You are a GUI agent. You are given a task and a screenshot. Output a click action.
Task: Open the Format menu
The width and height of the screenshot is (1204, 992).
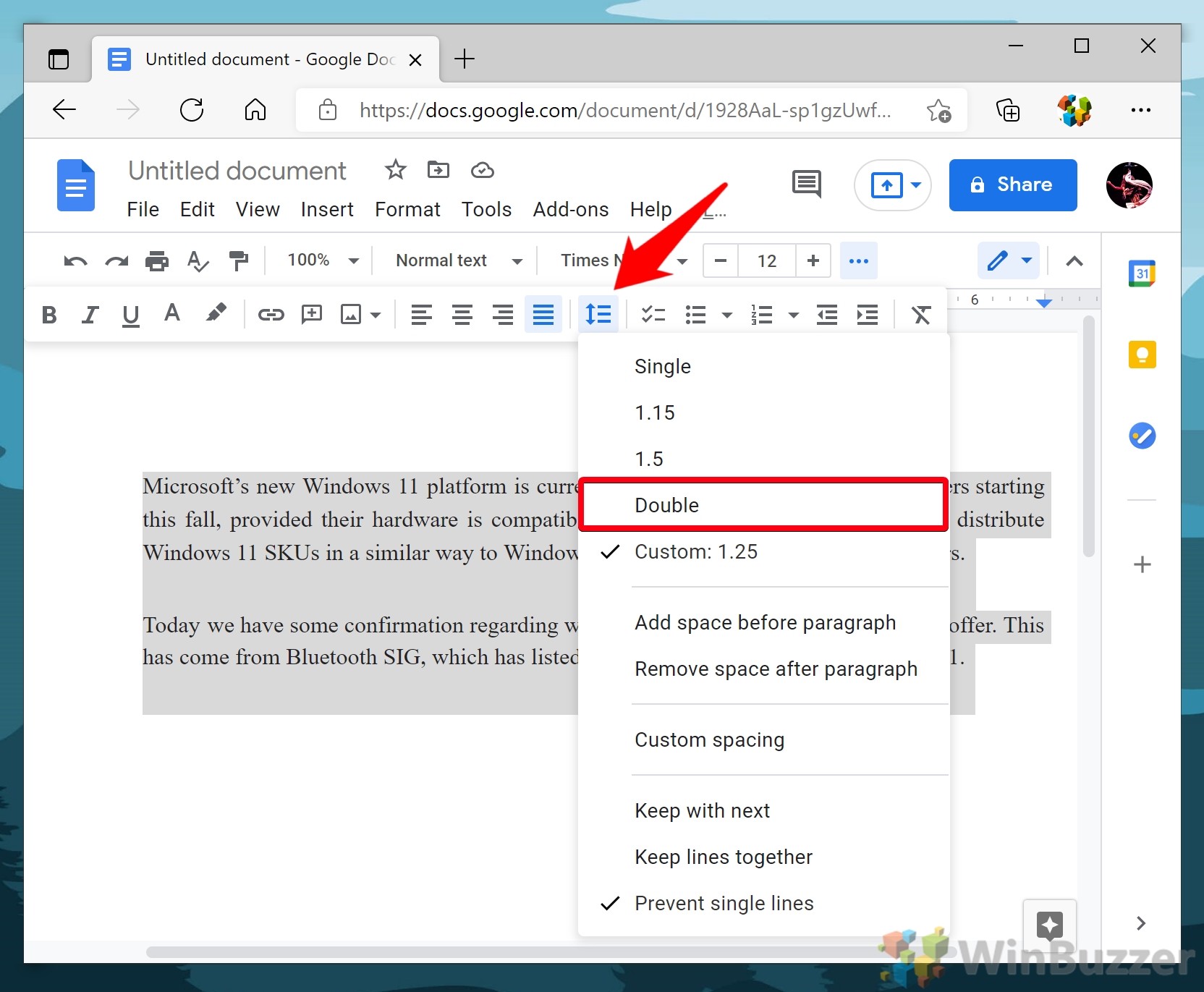coord(407,210)
